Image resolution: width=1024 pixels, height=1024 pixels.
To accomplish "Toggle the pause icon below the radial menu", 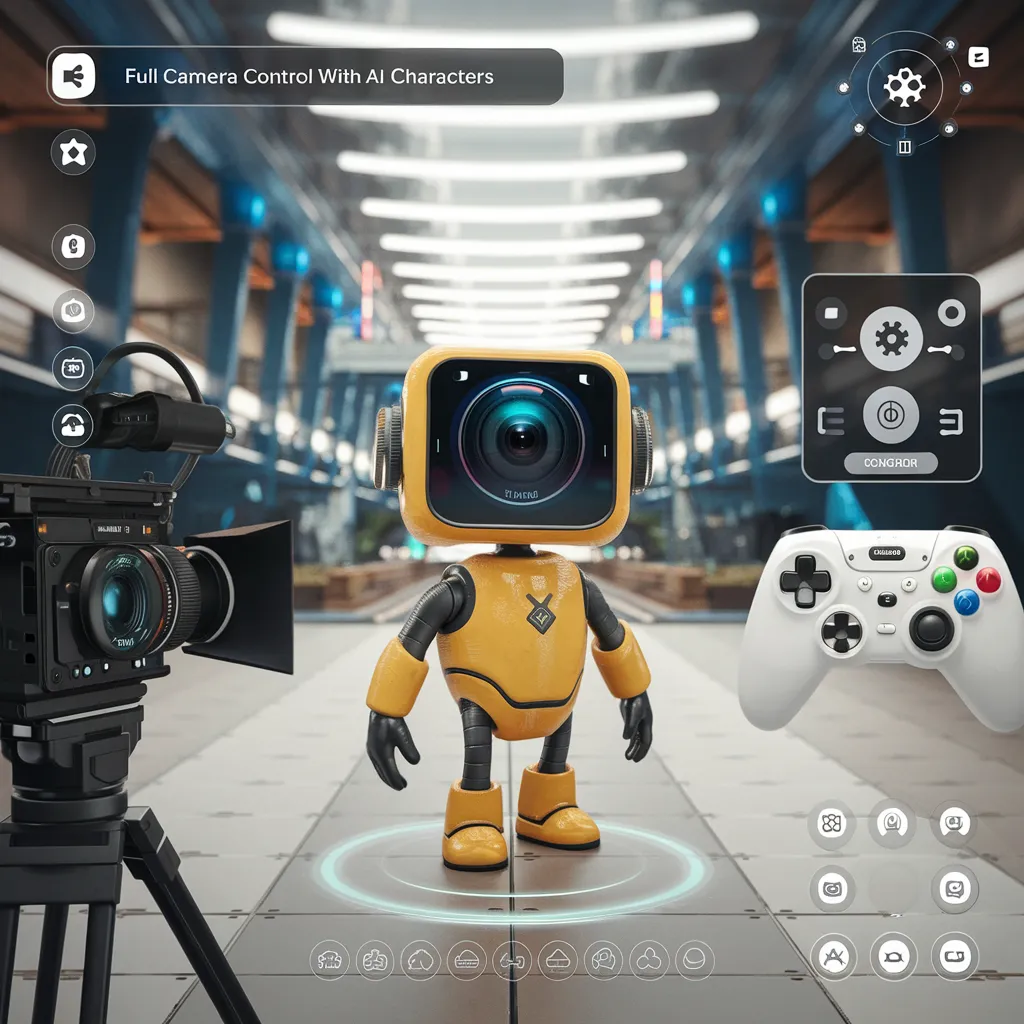I will click(905, 148).
